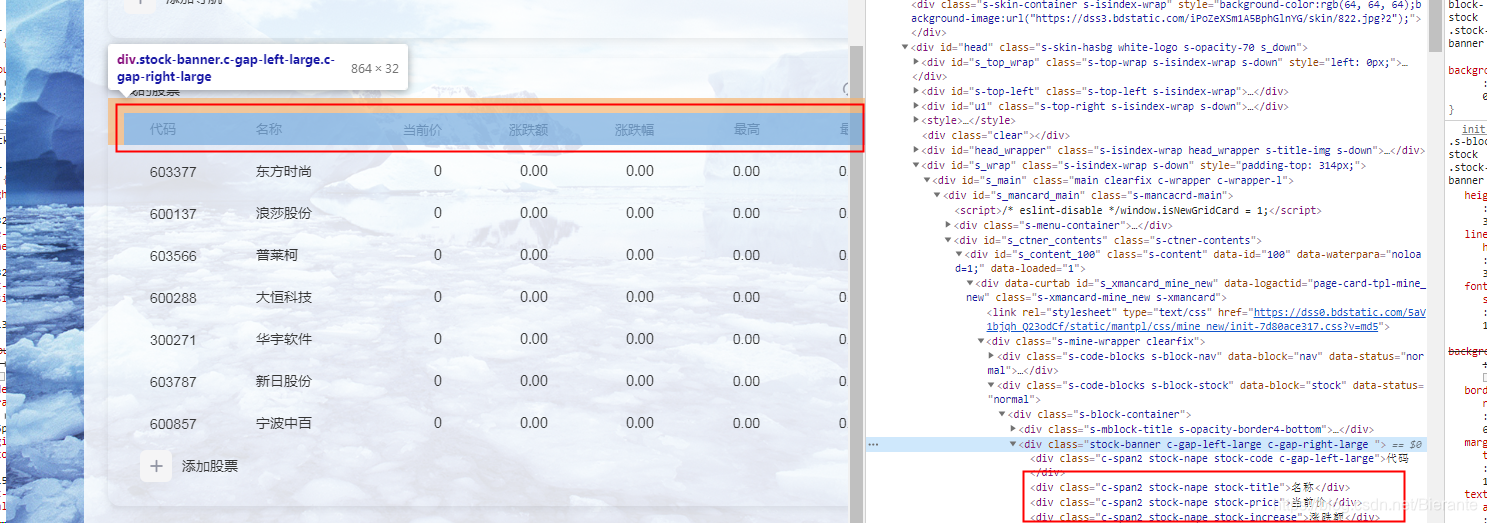Click the stock name 普莱柯
This screenshot has height=523, width=1487.
277,255
